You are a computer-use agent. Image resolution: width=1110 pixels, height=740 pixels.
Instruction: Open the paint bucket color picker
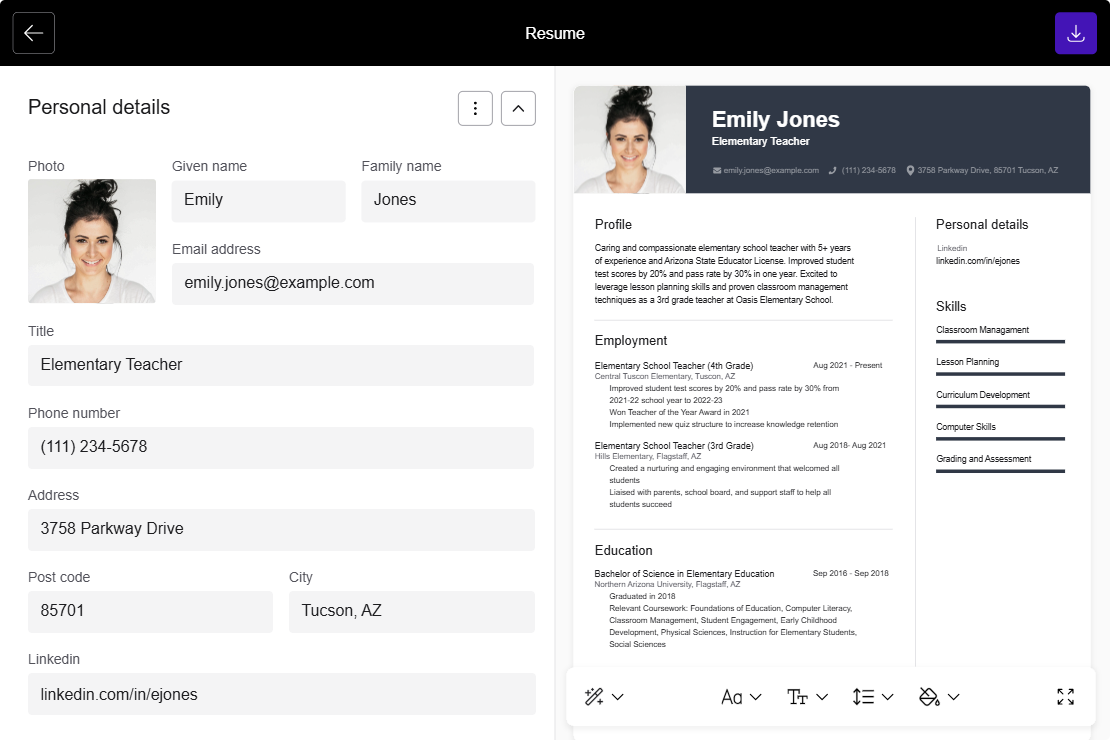939,697
